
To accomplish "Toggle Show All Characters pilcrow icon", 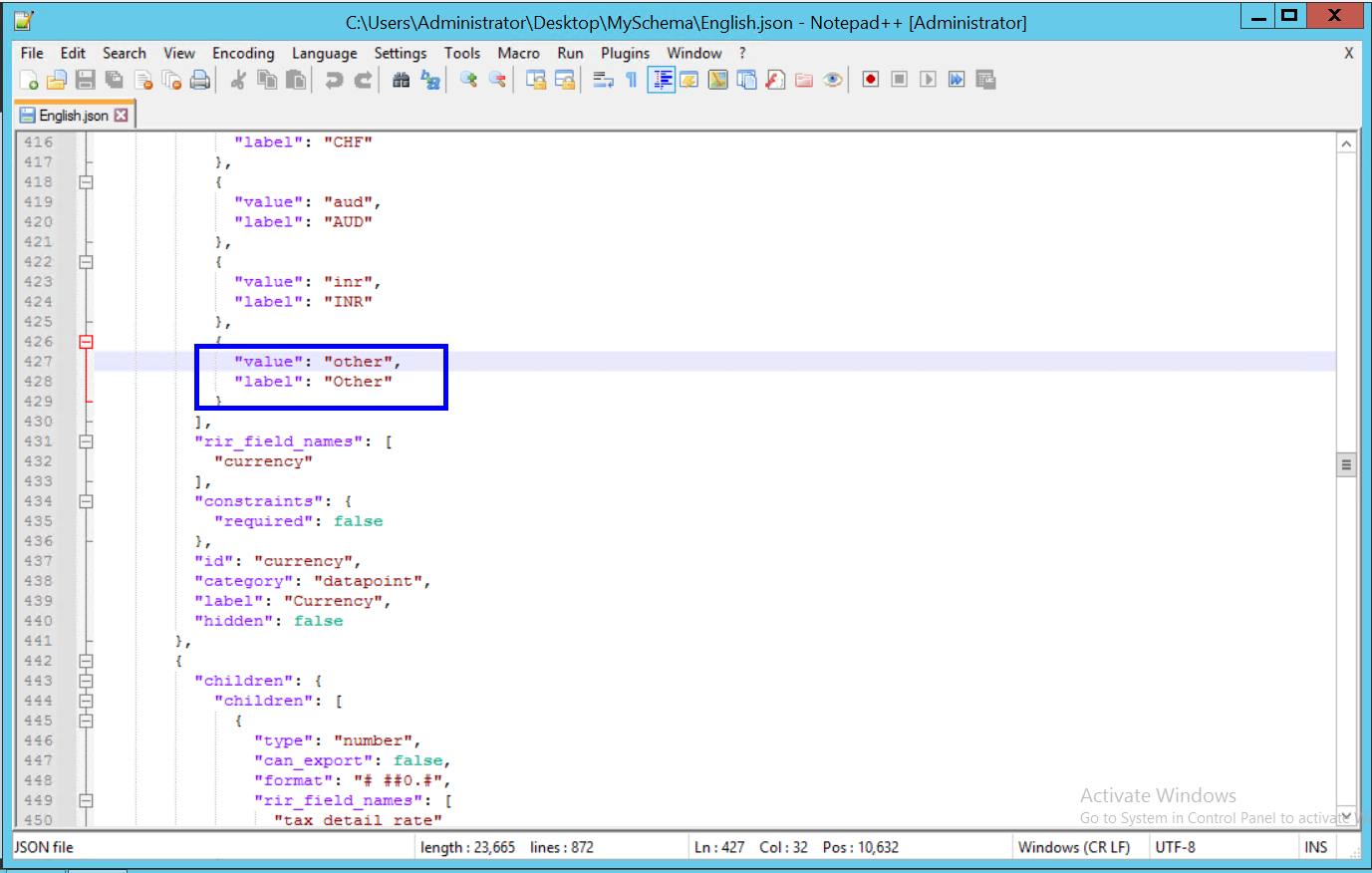I will pos(632,81).
